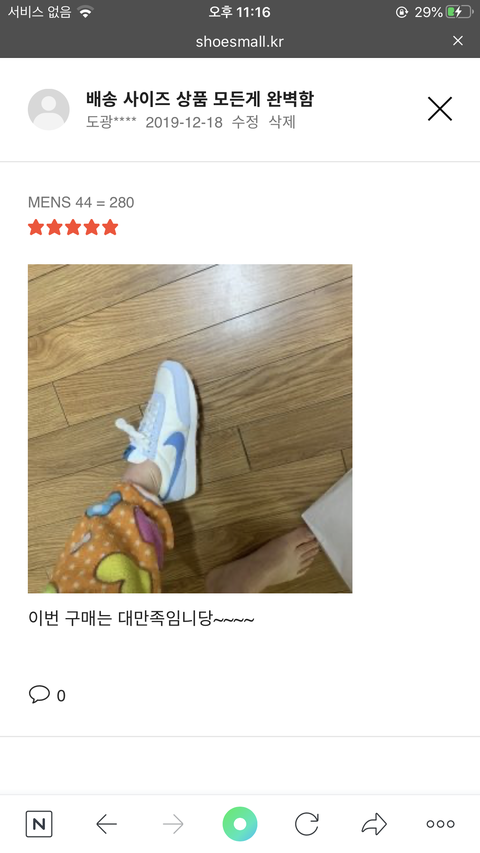This screenshot has width=480, height=853.
Task: Tap the reviewer name 도광****
Action: pos(111,122)
